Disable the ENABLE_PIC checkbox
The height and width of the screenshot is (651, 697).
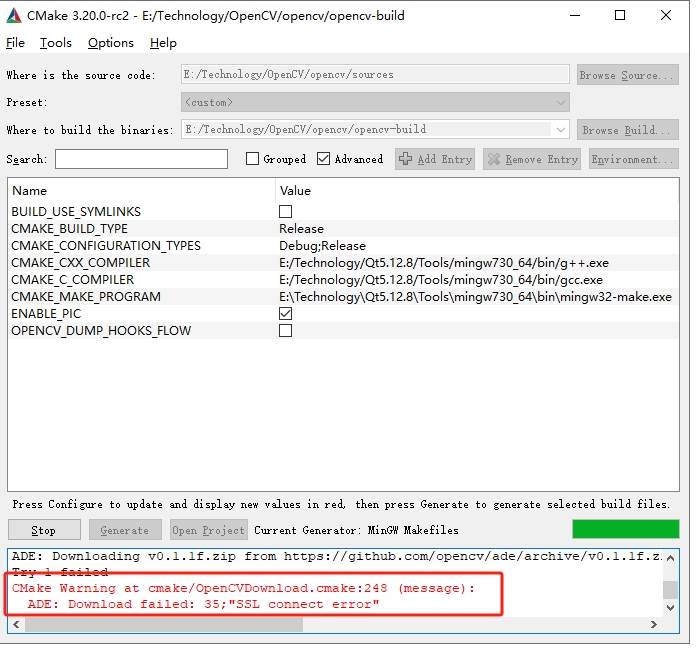coord(285,314)
